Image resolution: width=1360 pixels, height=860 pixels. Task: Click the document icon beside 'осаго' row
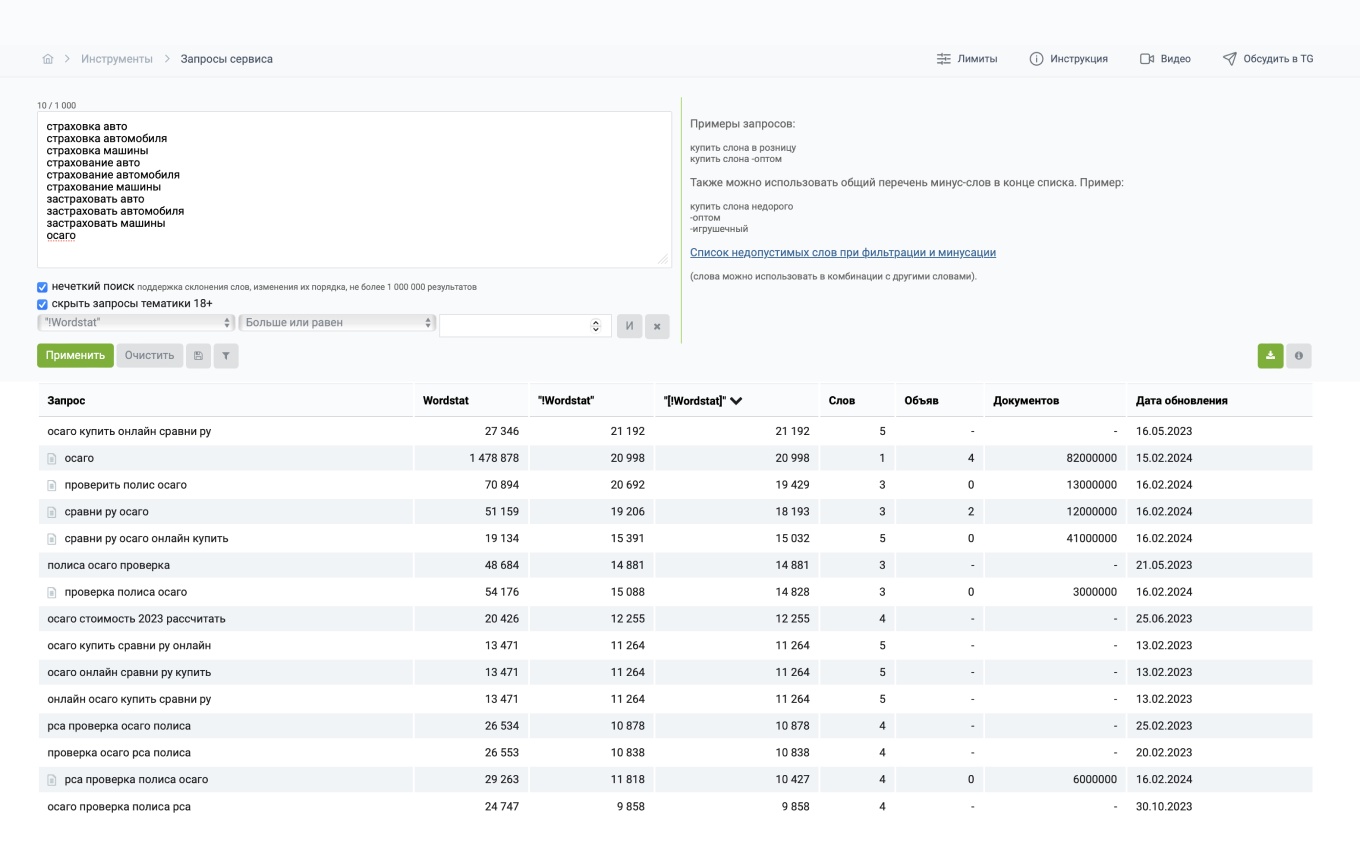tap(53, 459)
